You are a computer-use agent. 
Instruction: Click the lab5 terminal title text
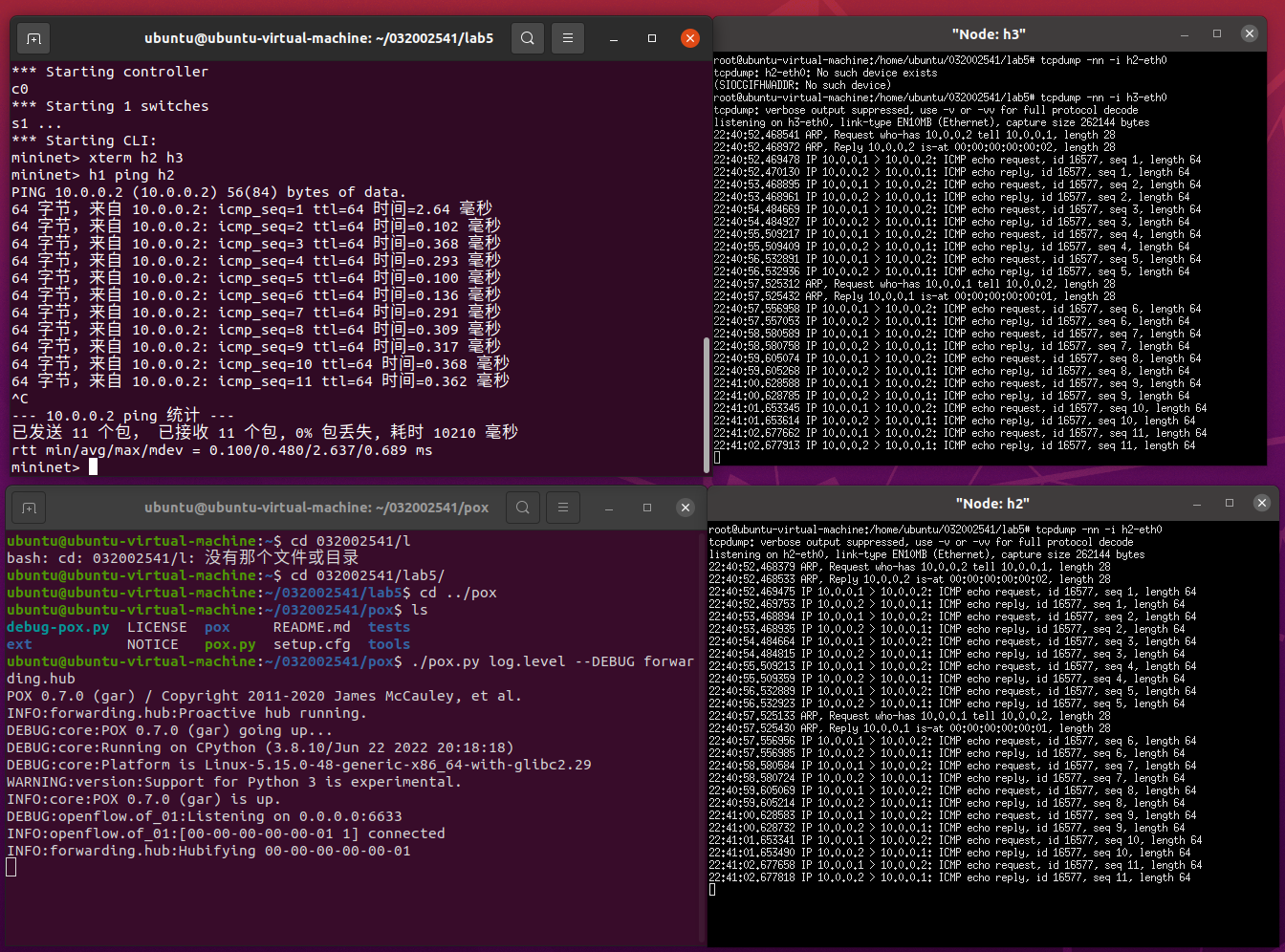coord(319,38)
